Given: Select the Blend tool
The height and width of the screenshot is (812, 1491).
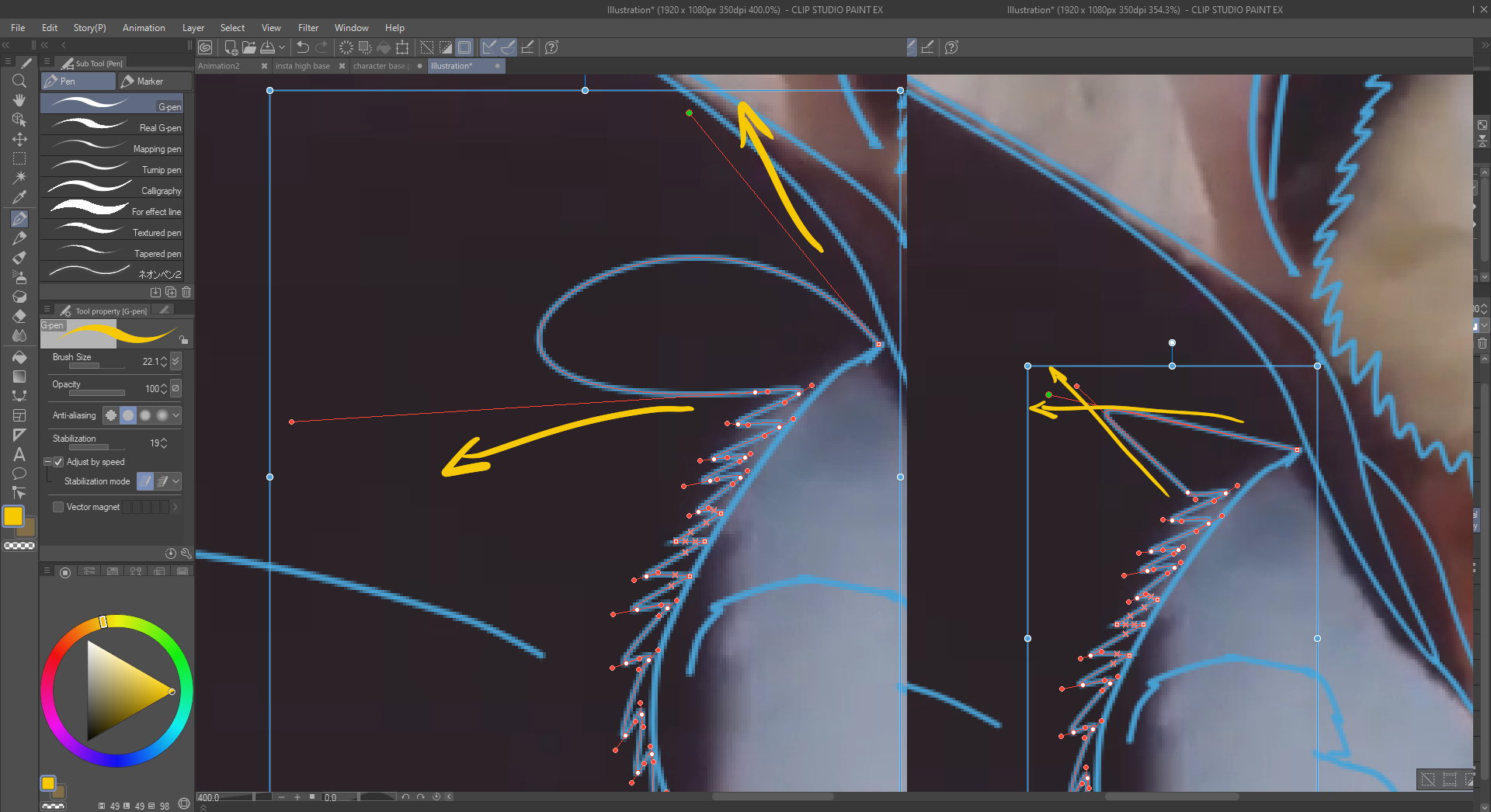Looking at the screenshot, I should pos(19,335).
